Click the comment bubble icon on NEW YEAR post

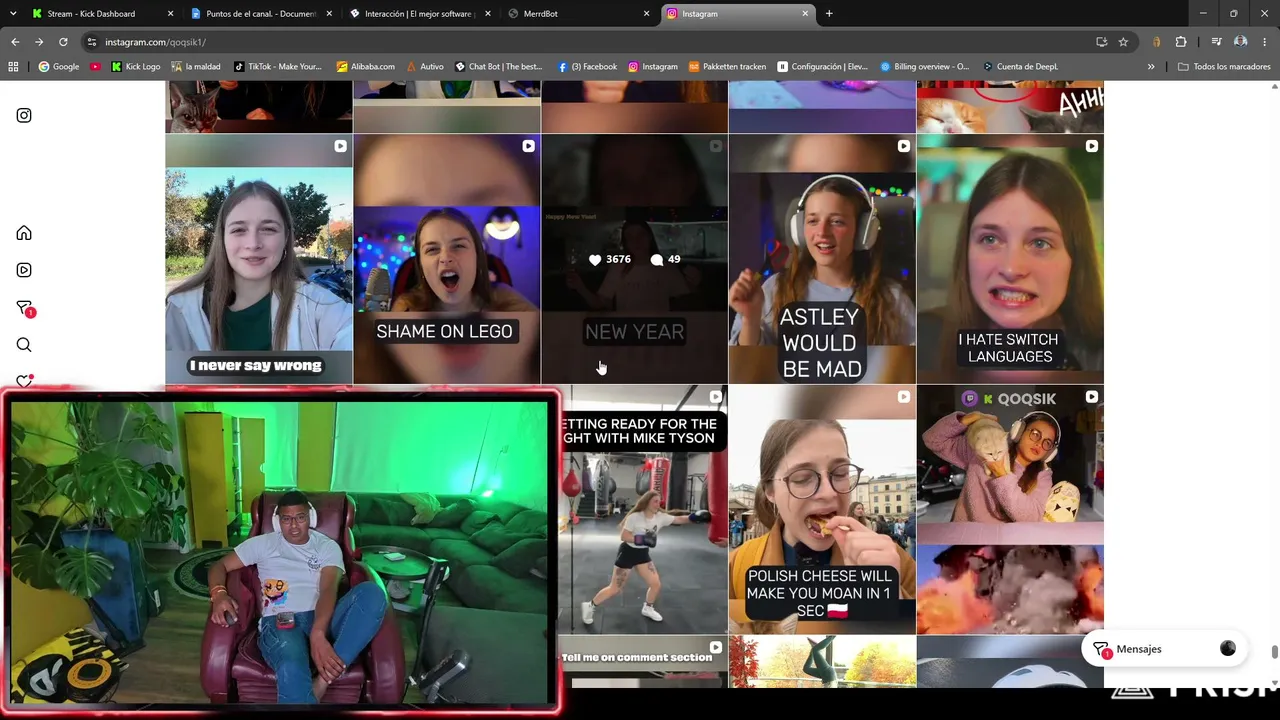click(656, 260)
